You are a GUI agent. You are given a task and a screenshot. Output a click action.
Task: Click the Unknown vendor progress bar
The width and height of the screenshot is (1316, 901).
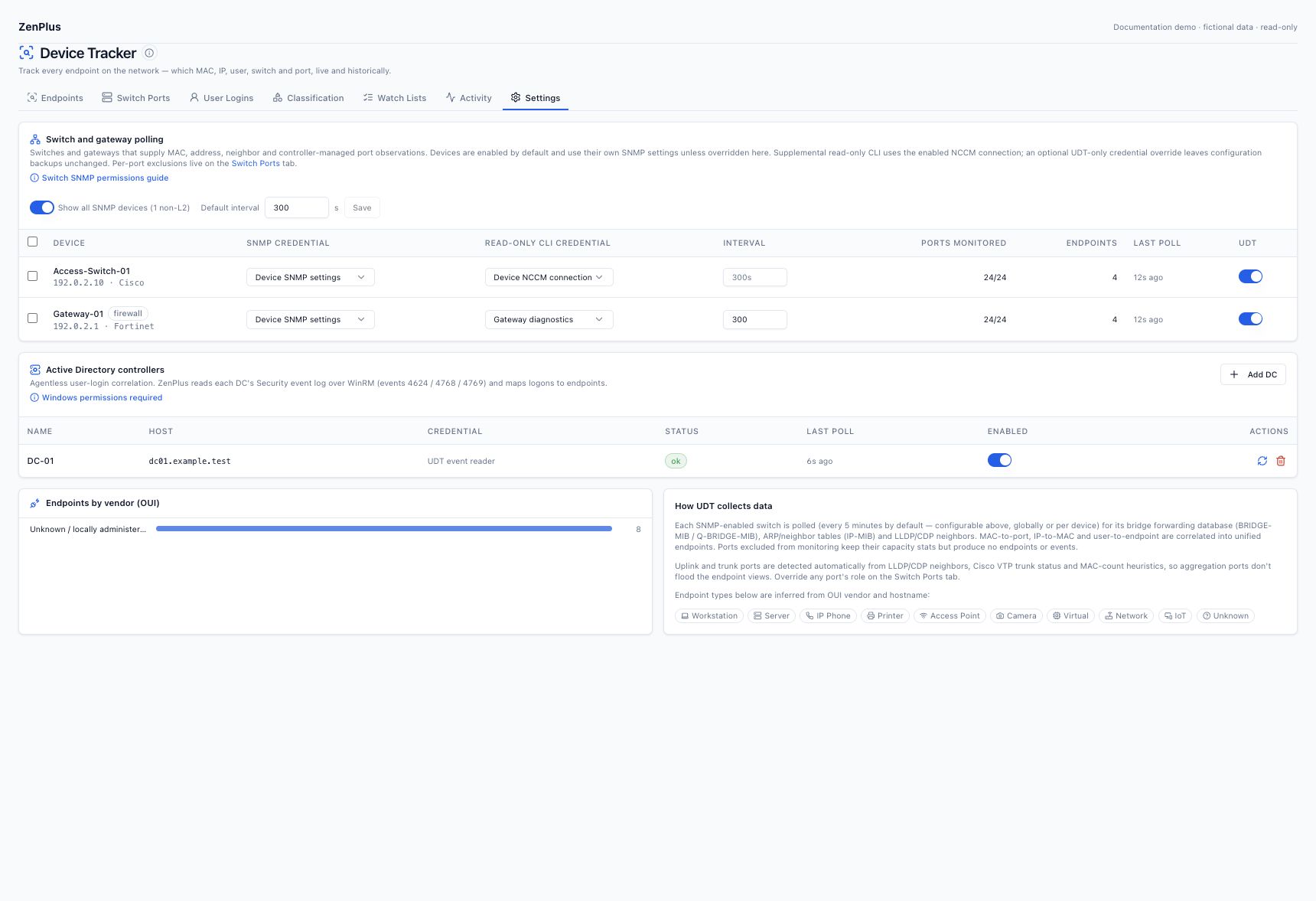pos(384,529)
